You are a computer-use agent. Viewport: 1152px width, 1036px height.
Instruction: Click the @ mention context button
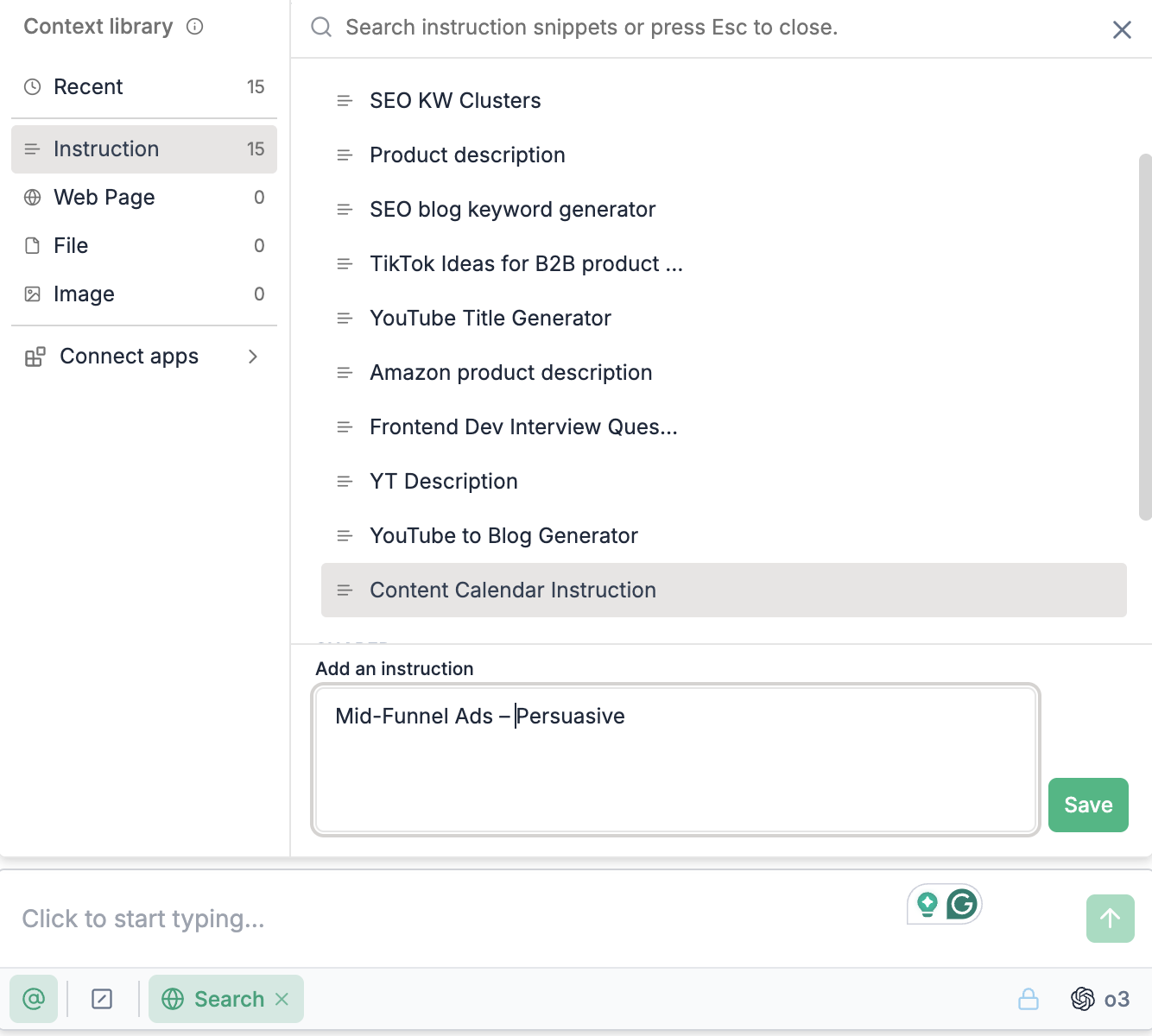coord(34,999)
